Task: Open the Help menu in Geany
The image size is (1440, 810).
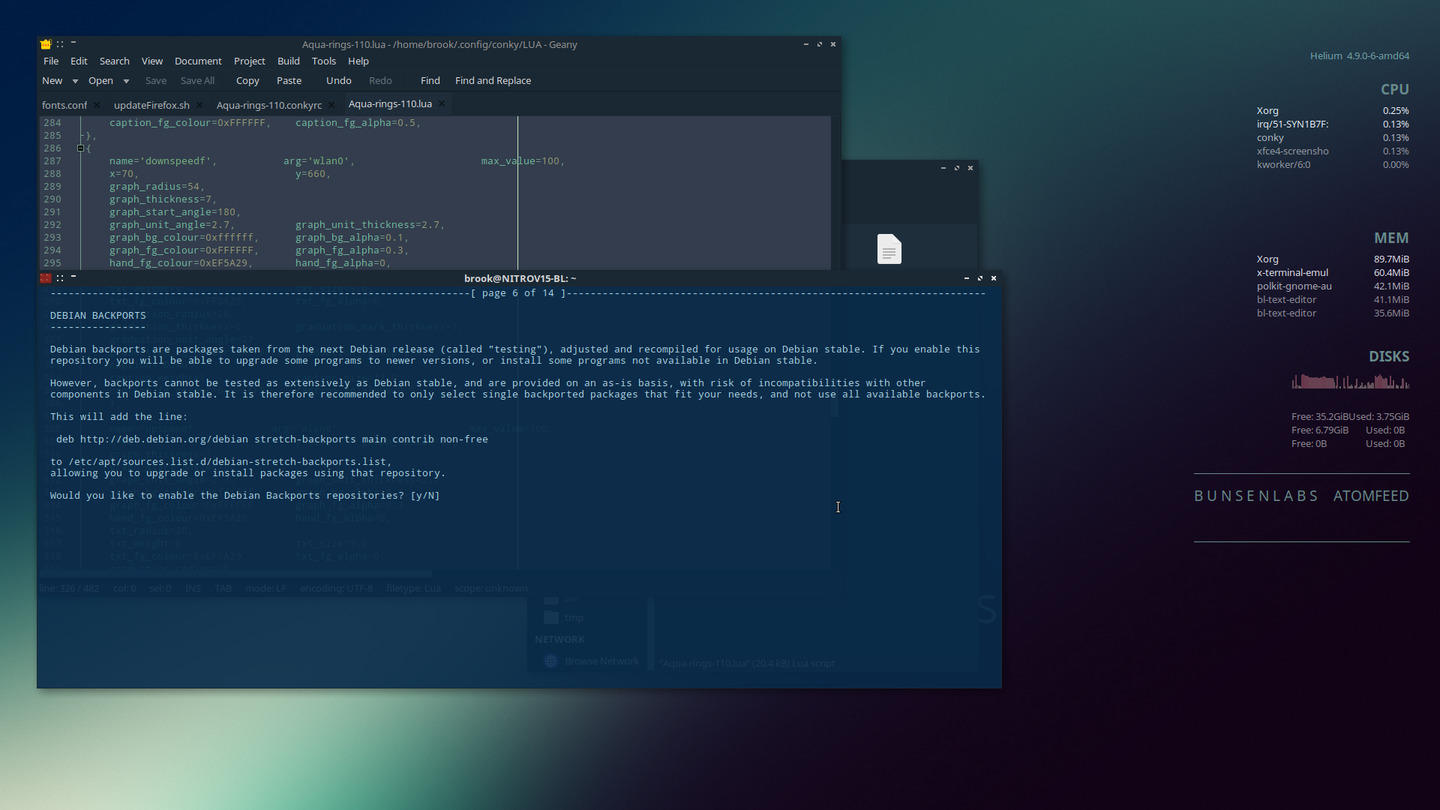Action: coord(358,61)
